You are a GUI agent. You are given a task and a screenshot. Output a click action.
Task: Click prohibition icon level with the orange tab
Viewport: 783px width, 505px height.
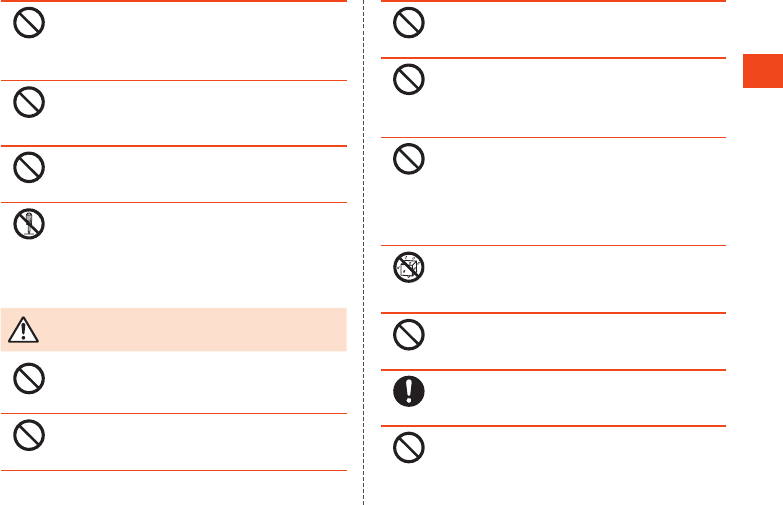(408, 79)
